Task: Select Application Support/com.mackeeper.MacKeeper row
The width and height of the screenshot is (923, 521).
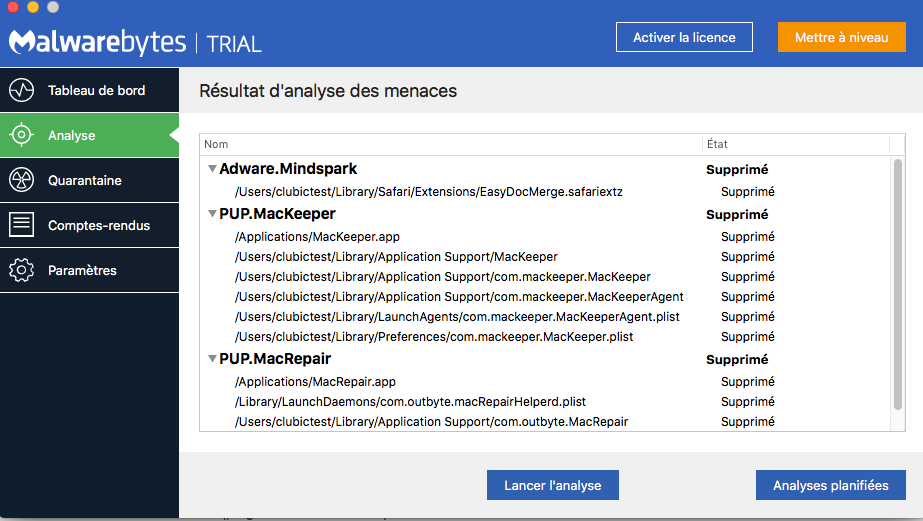Action: [x=545, y=277]
